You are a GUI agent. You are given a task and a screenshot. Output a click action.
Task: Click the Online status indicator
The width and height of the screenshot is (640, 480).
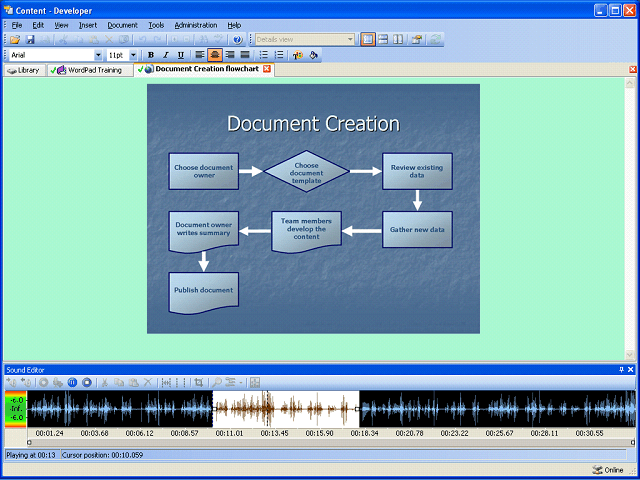coord(607,470)
